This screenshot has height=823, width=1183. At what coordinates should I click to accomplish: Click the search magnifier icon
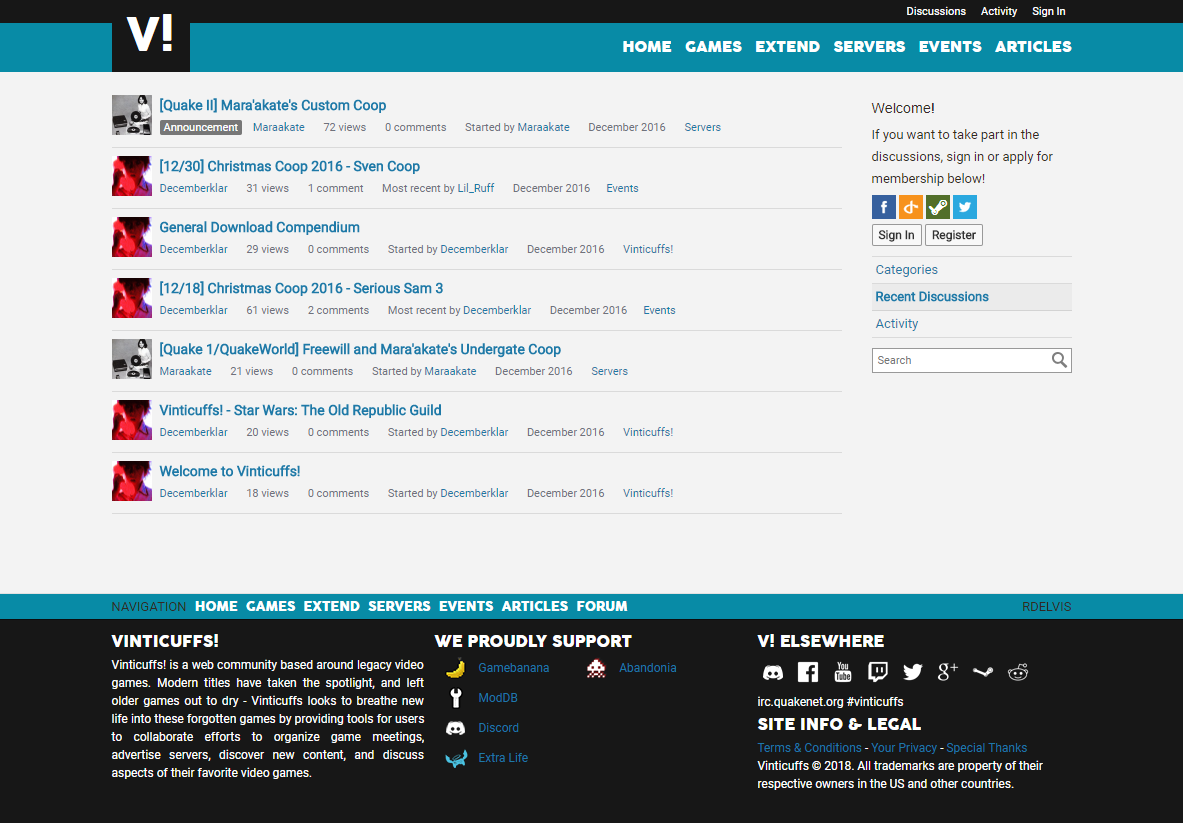coord(1059,360)
